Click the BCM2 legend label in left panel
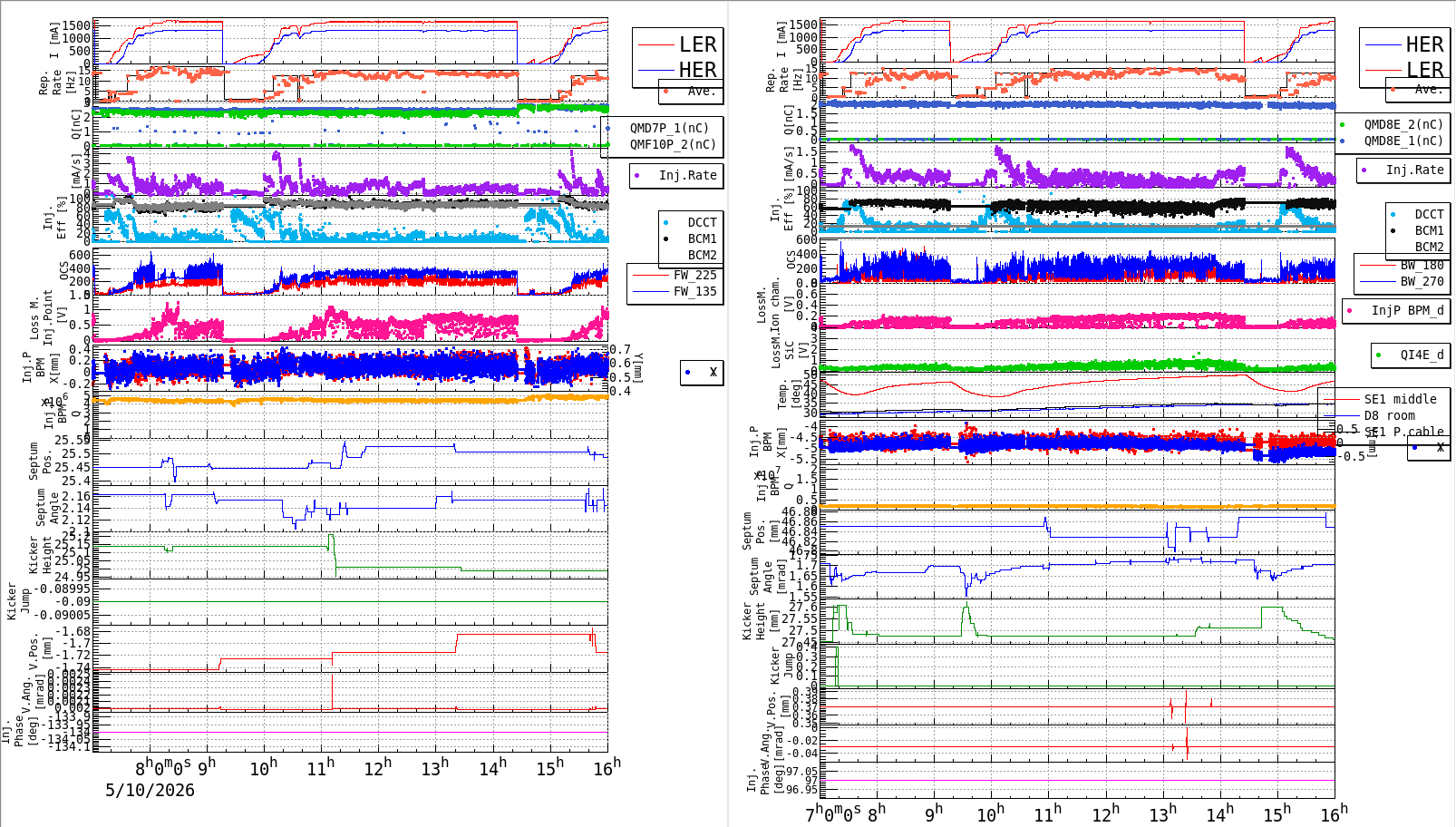The width and height of the screenshot is (1456, 827). (702, 256)
